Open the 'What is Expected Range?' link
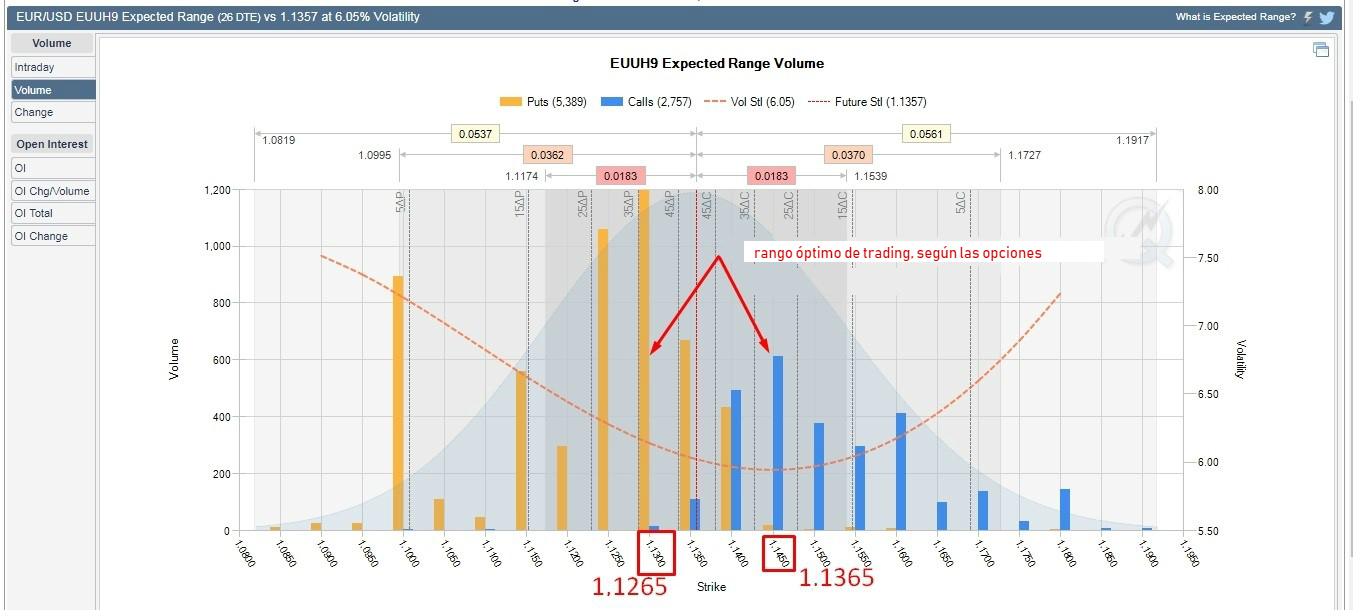 [1235, 17]
